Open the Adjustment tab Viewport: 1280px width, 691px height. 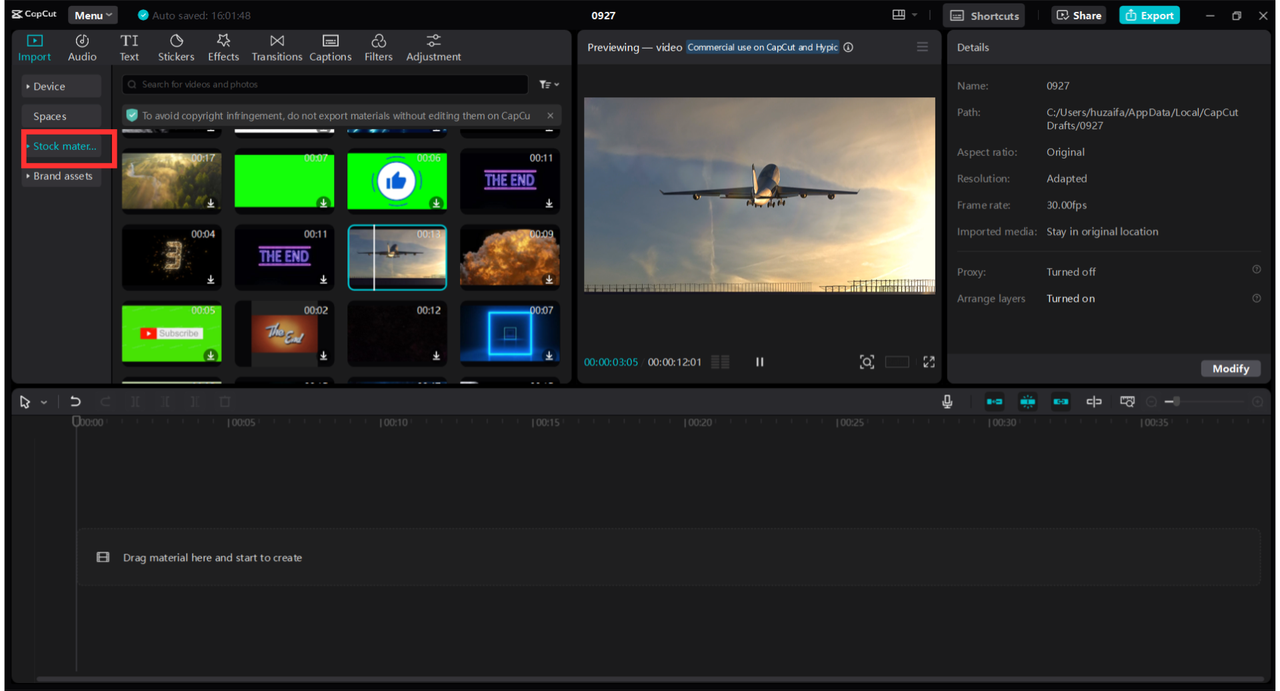(x=433, y=47)
